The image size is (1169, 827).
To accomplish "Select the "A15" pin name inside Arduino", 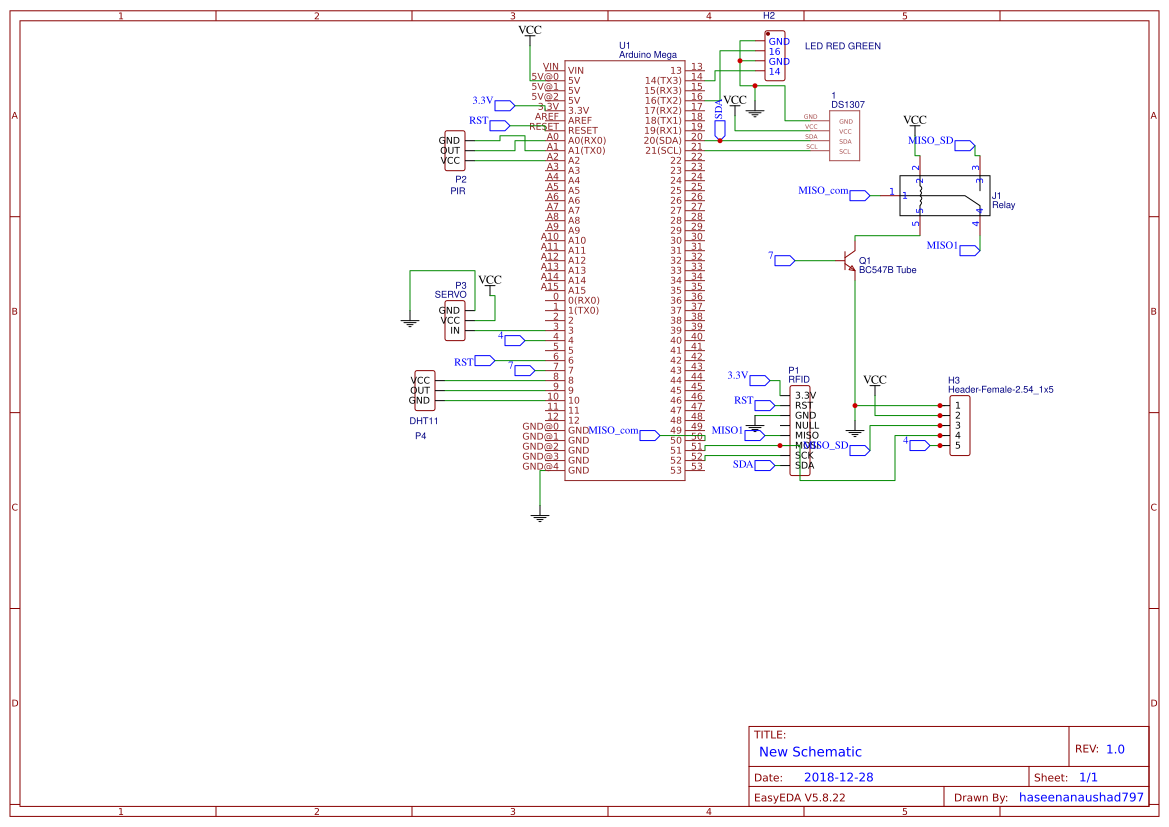I will click(x=576, y=291).
